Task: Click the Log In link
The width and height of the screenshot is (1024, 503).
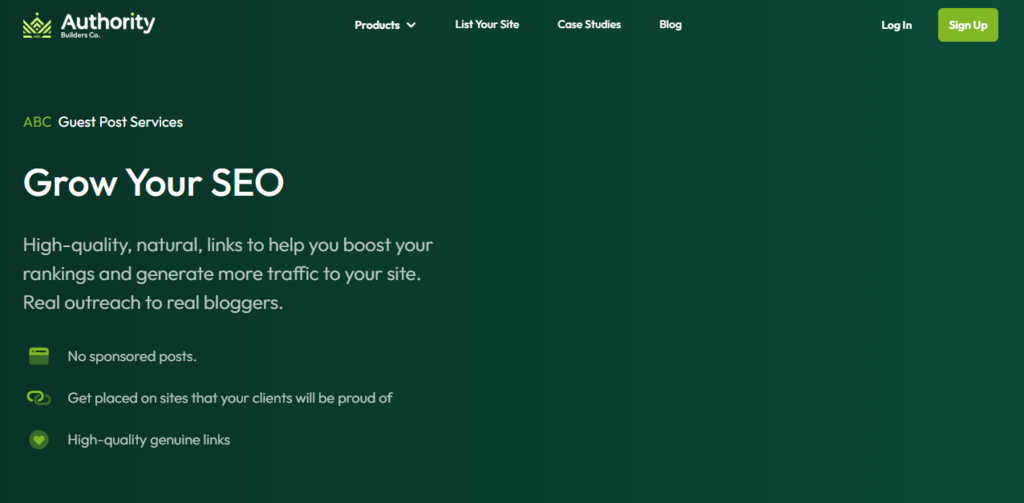Action: (x=896, y=25)
